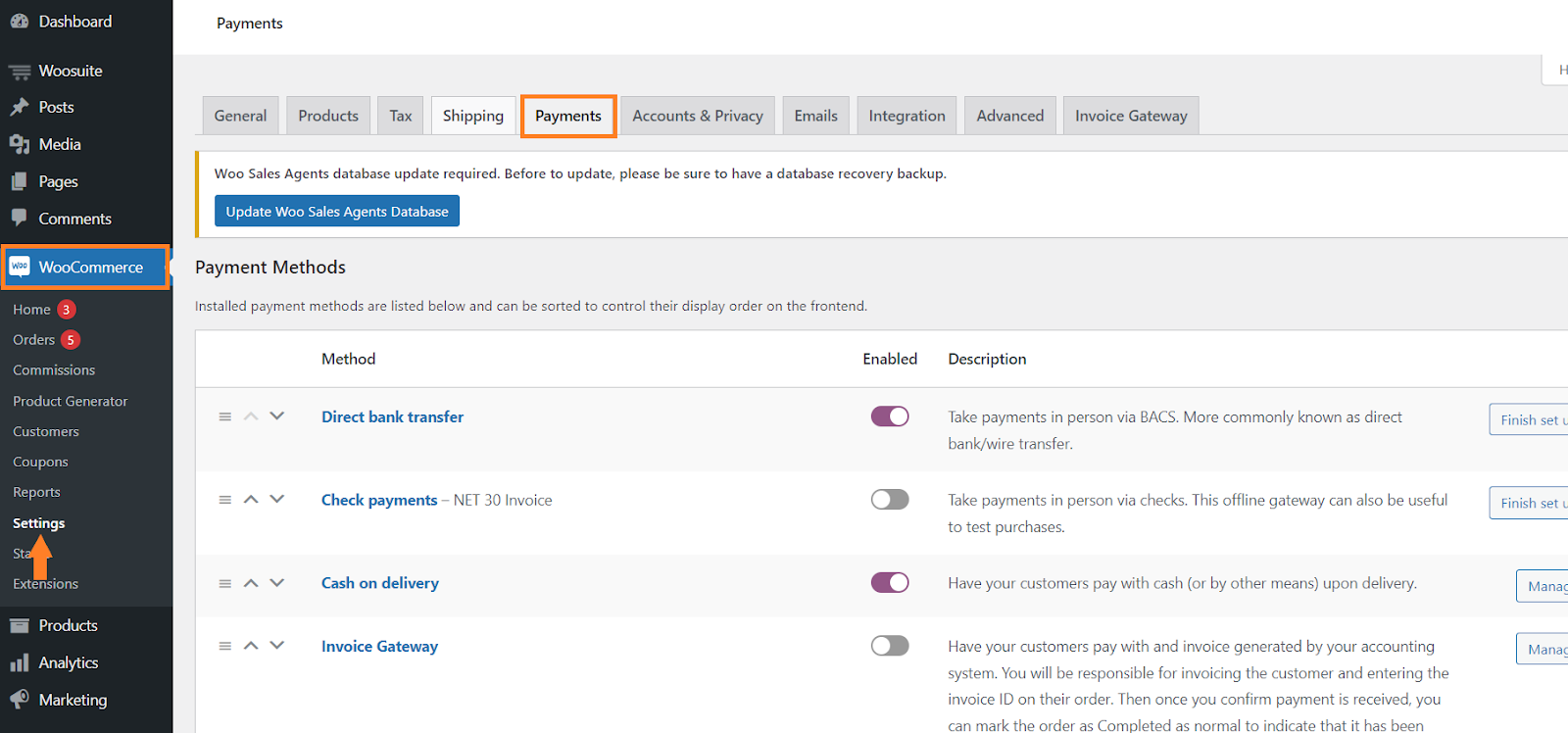1568x733 pixels.
Task: Enable Check payments toggle
Action: point(890,500)
